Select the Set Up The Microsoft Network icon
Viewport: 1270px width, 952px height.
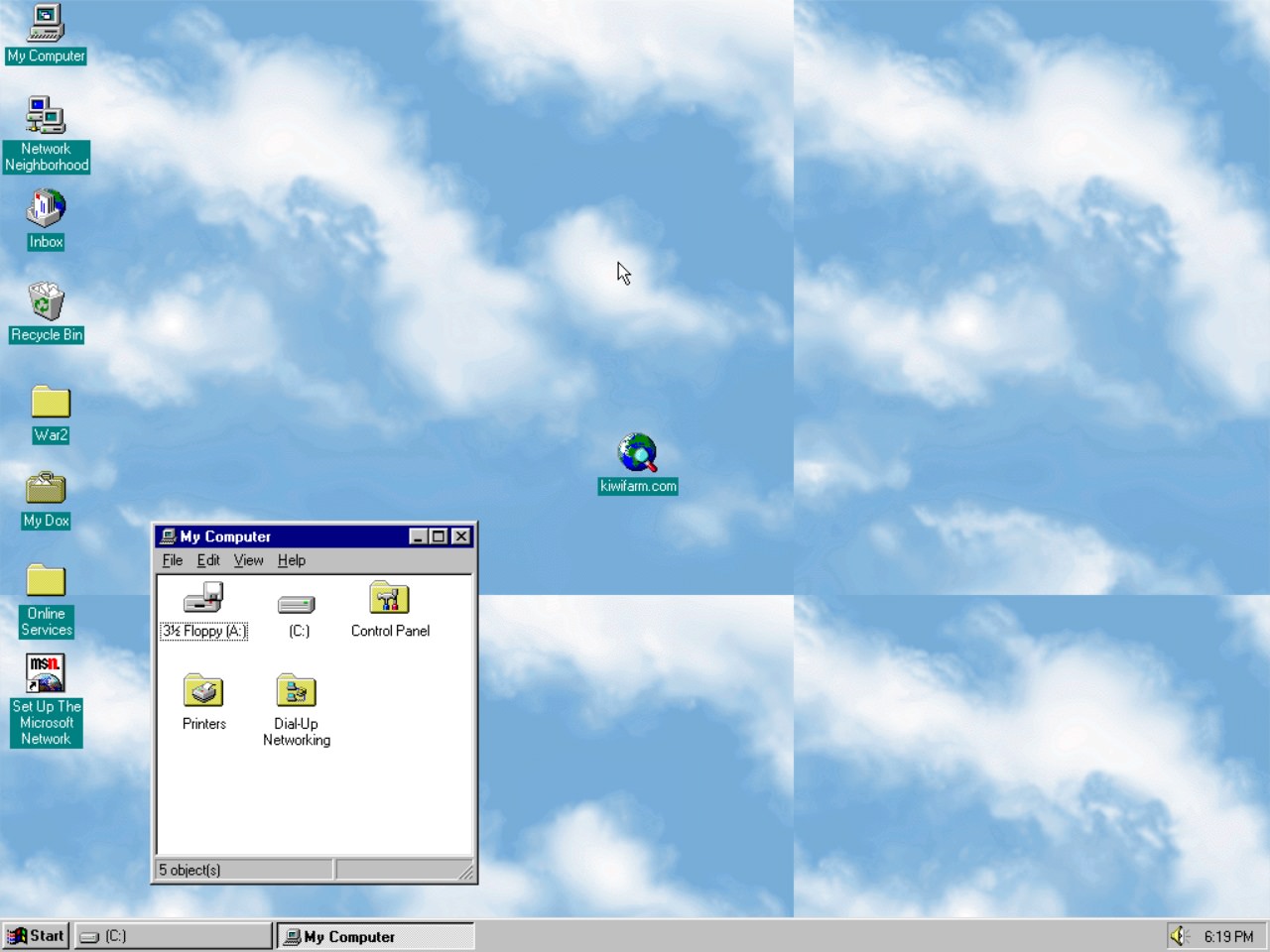46,673
